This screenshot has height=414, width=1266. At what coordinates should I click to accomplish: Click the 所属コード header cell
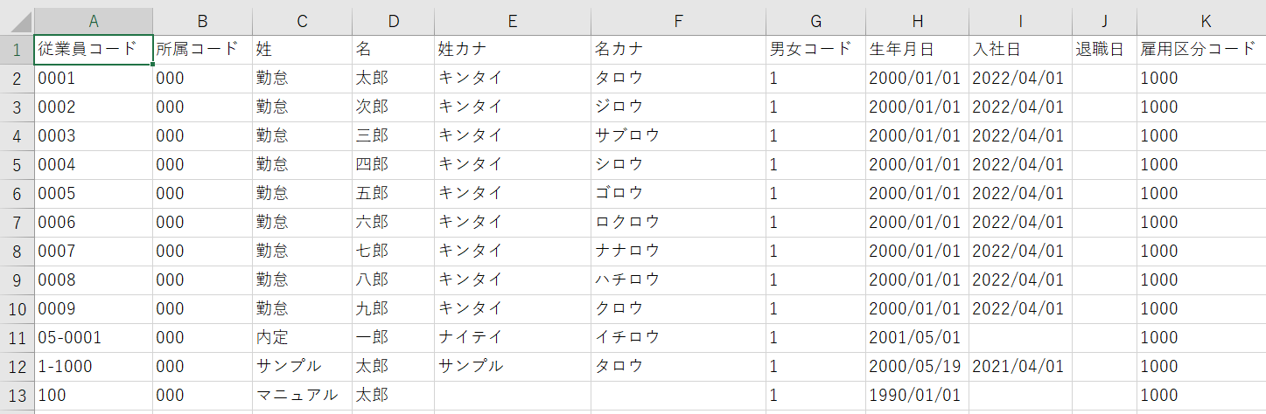click(x=202, y=50)
